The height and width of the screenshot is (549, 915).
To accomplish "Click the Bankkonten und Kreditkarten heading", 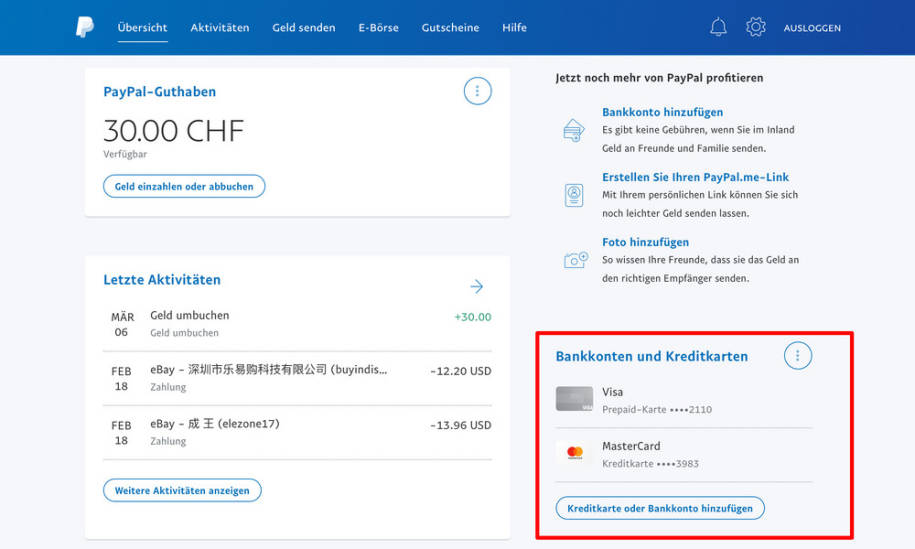I will 651,356.
